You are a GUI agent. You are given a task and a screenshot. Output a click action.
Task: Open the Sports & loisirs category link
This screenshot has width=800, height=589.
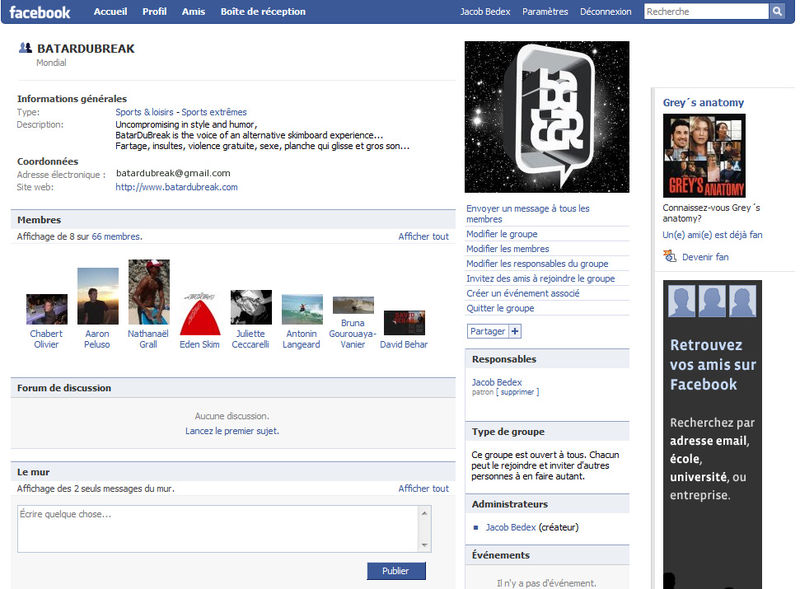pos(144,112)
